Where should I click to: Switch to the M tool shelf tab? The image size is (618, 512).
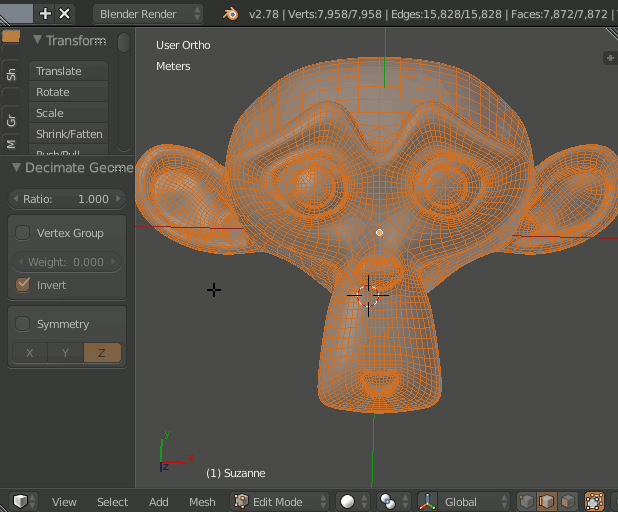(x=11, y=144)
